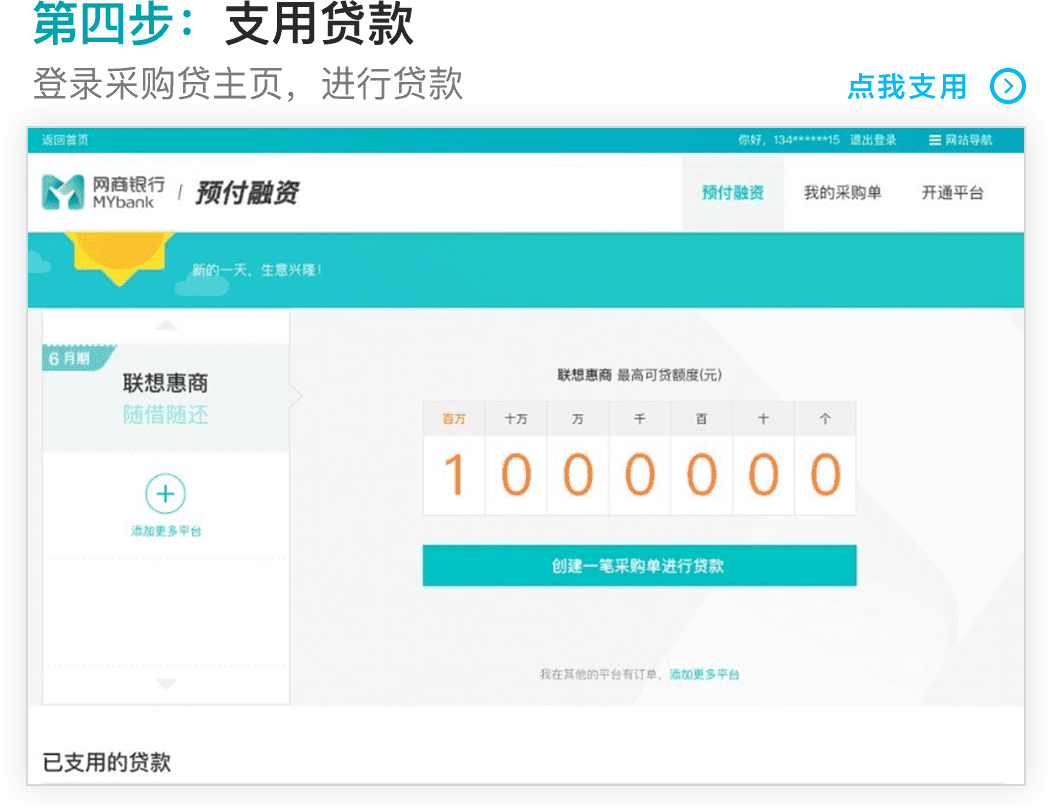Click the 百万 digit cell showing 1
This screenshot has height=812, width=1052.
pos(454,474)
